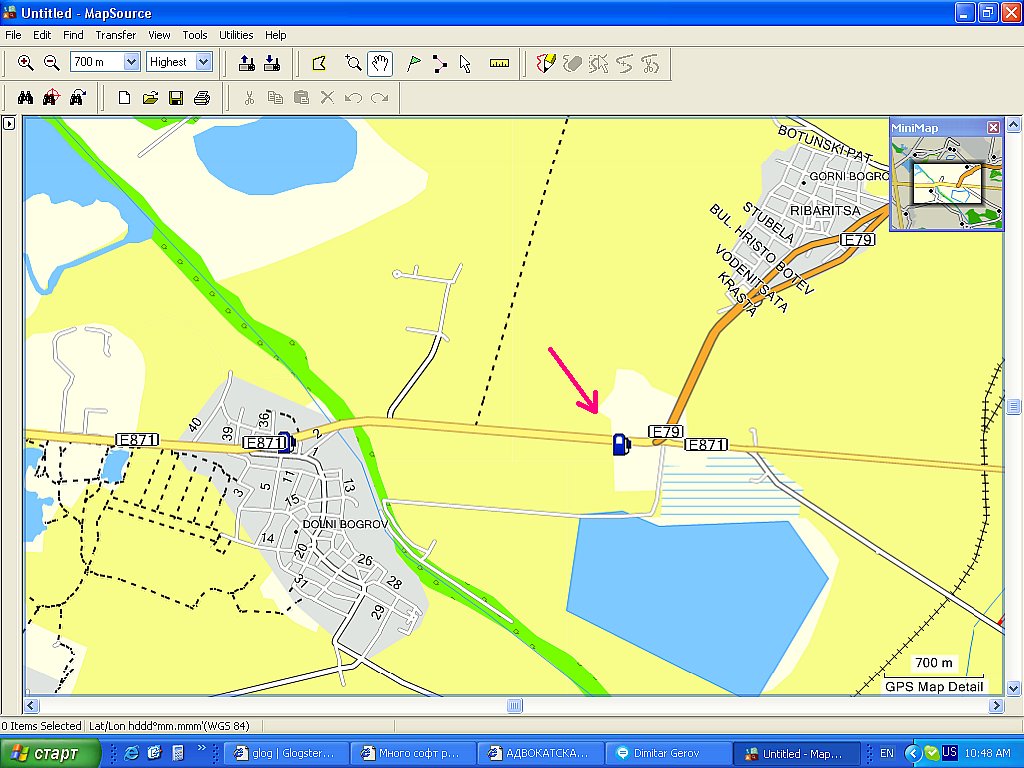Choose the Selection arrow tool
The image size is (1024, 768).
point(465,63)
